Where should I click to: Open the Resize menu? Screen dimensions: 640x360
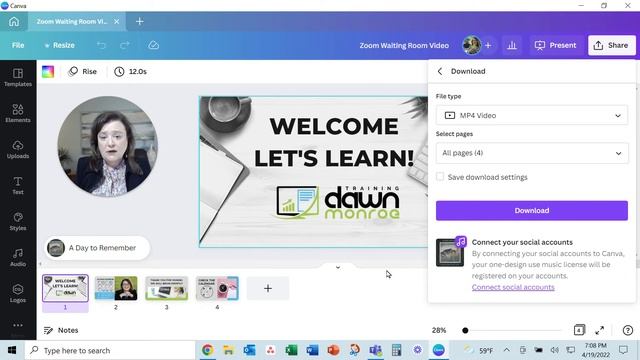[60, 45]
